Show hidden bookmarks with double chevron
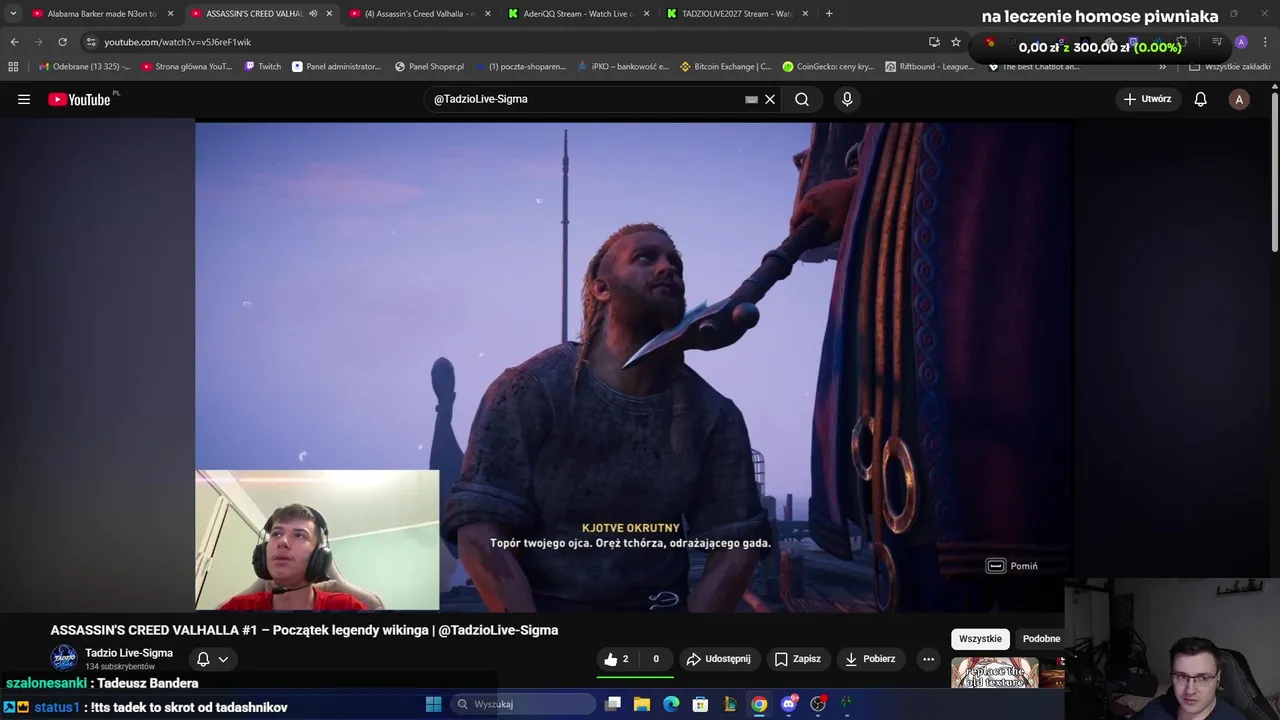1280x720 pixels. [x=1162, y=67]
